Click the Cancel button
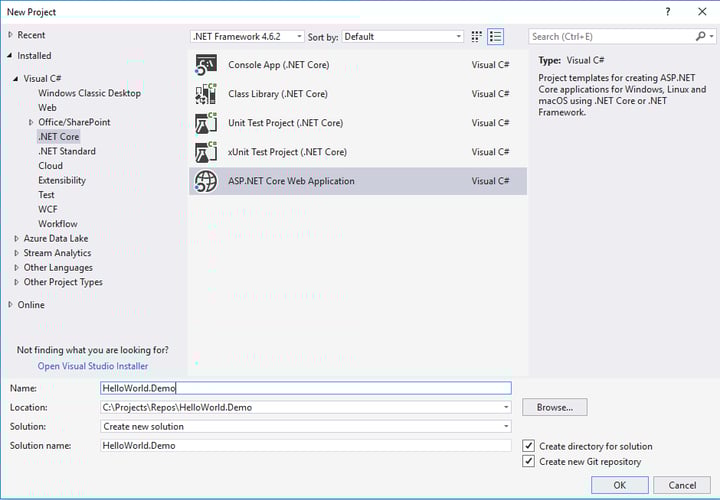Viewport: 720px width, 500px height. 682,485
